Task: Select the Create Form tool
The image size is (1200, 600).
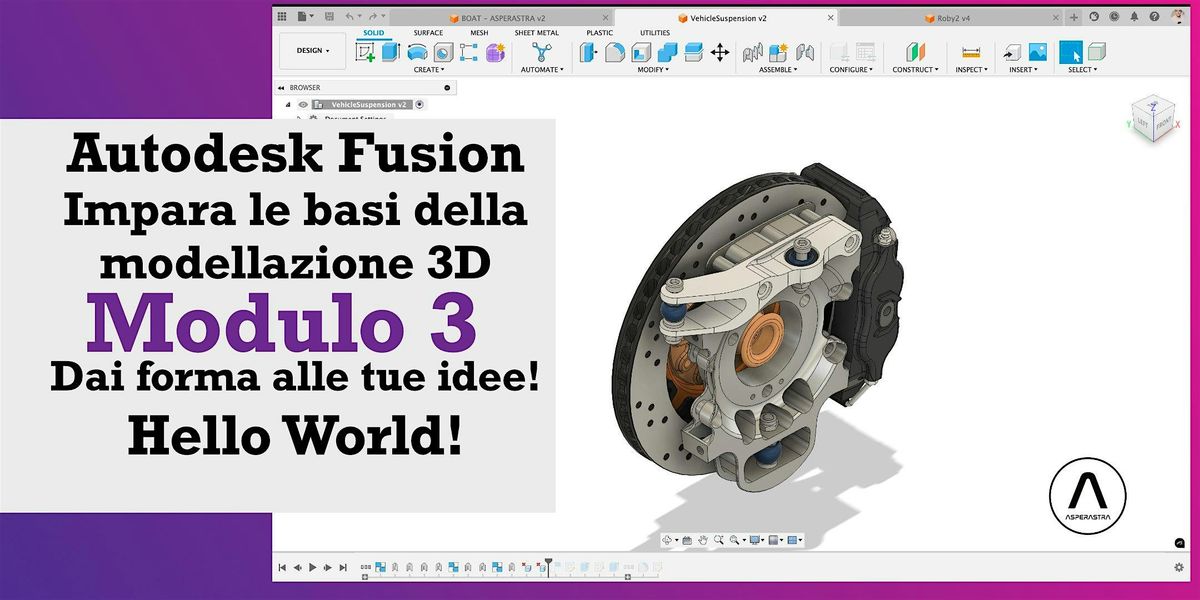Action: click(495, 53)
